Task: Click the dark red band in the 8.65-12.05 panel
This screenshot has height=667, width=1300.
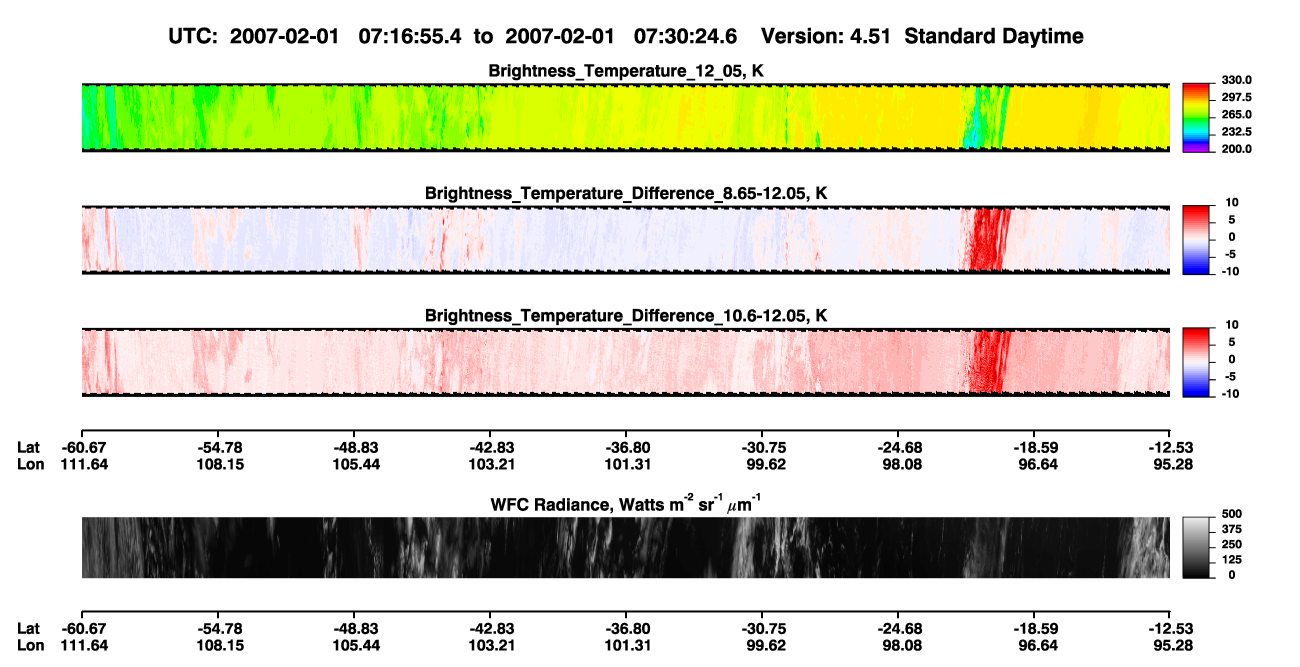Action: (986, 240)
